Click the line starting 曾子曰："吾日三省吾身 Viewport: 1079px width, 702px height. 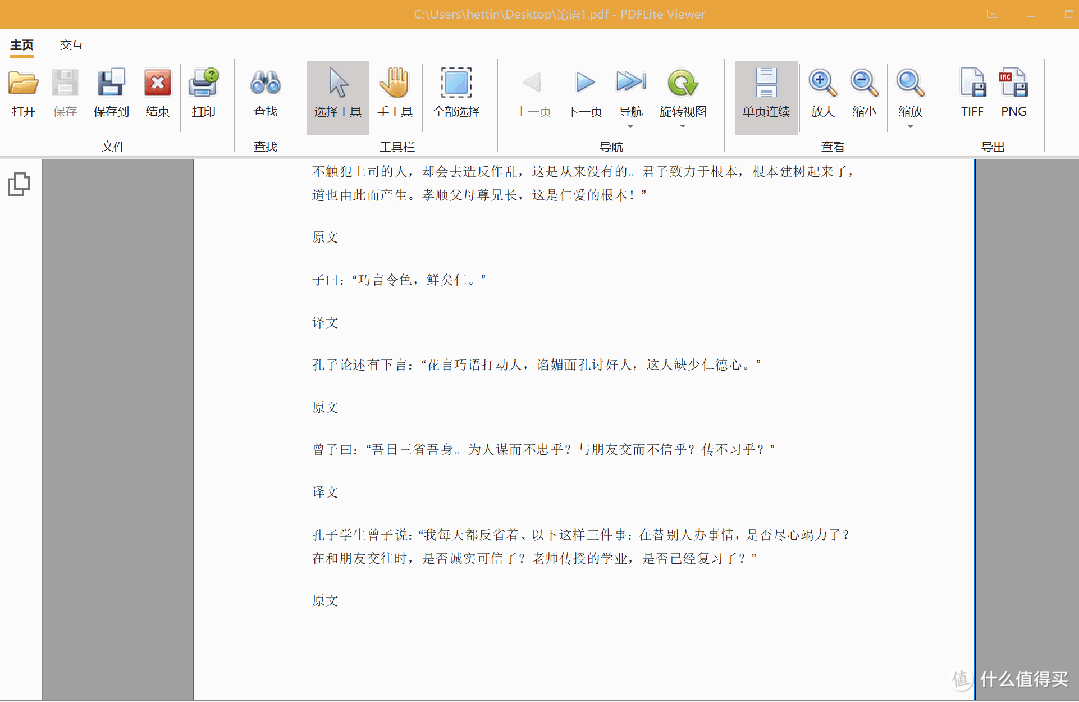(544, 449)
